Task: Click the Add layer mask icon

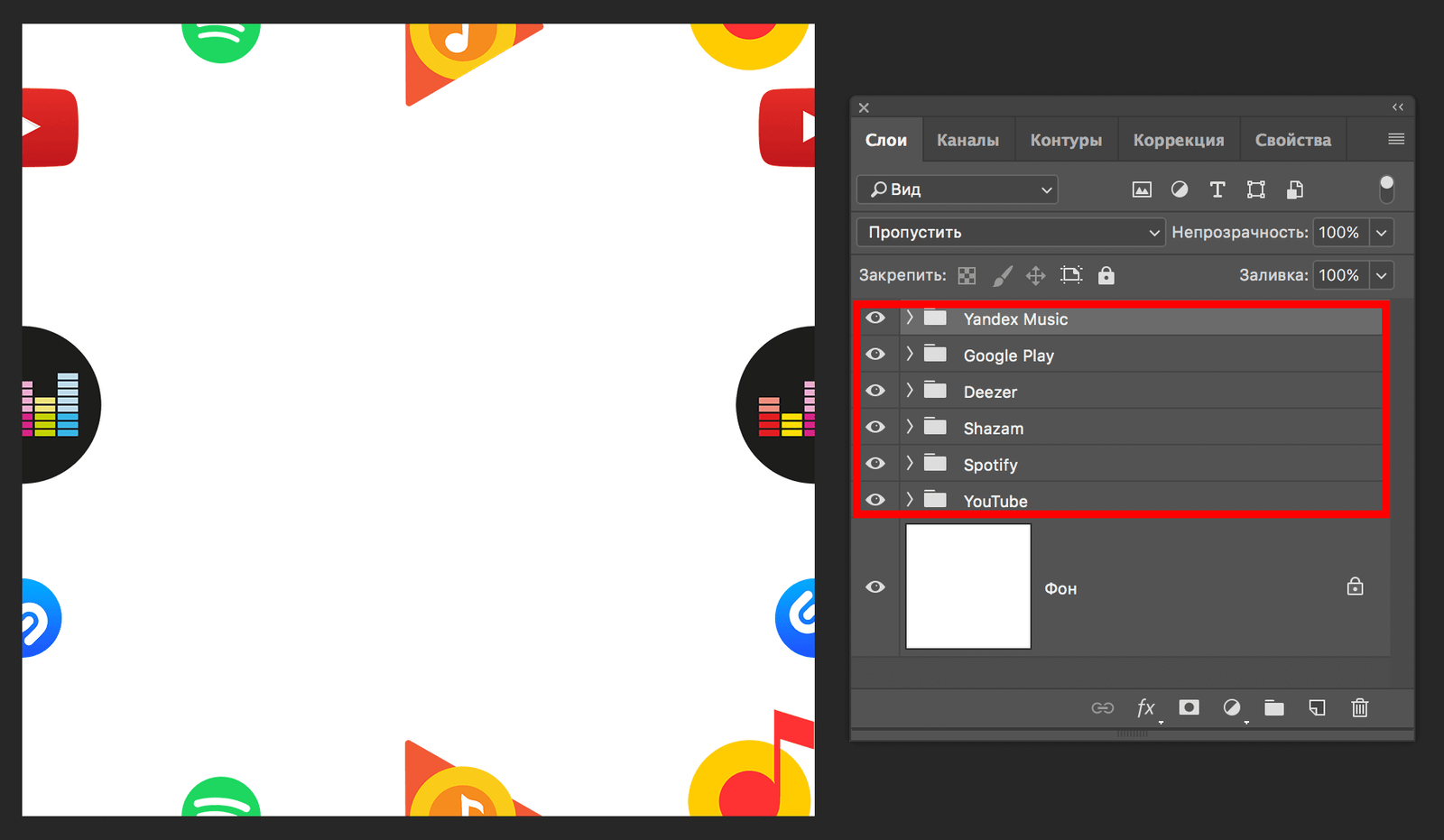Action: [x=1189, y=708]
